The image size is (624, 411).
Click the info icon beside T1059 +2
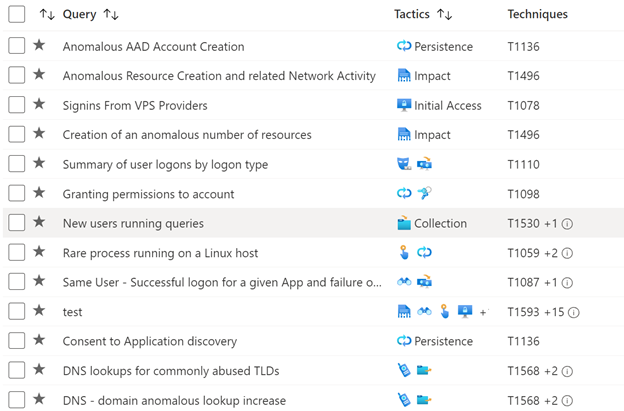click(x=567, y=253)
